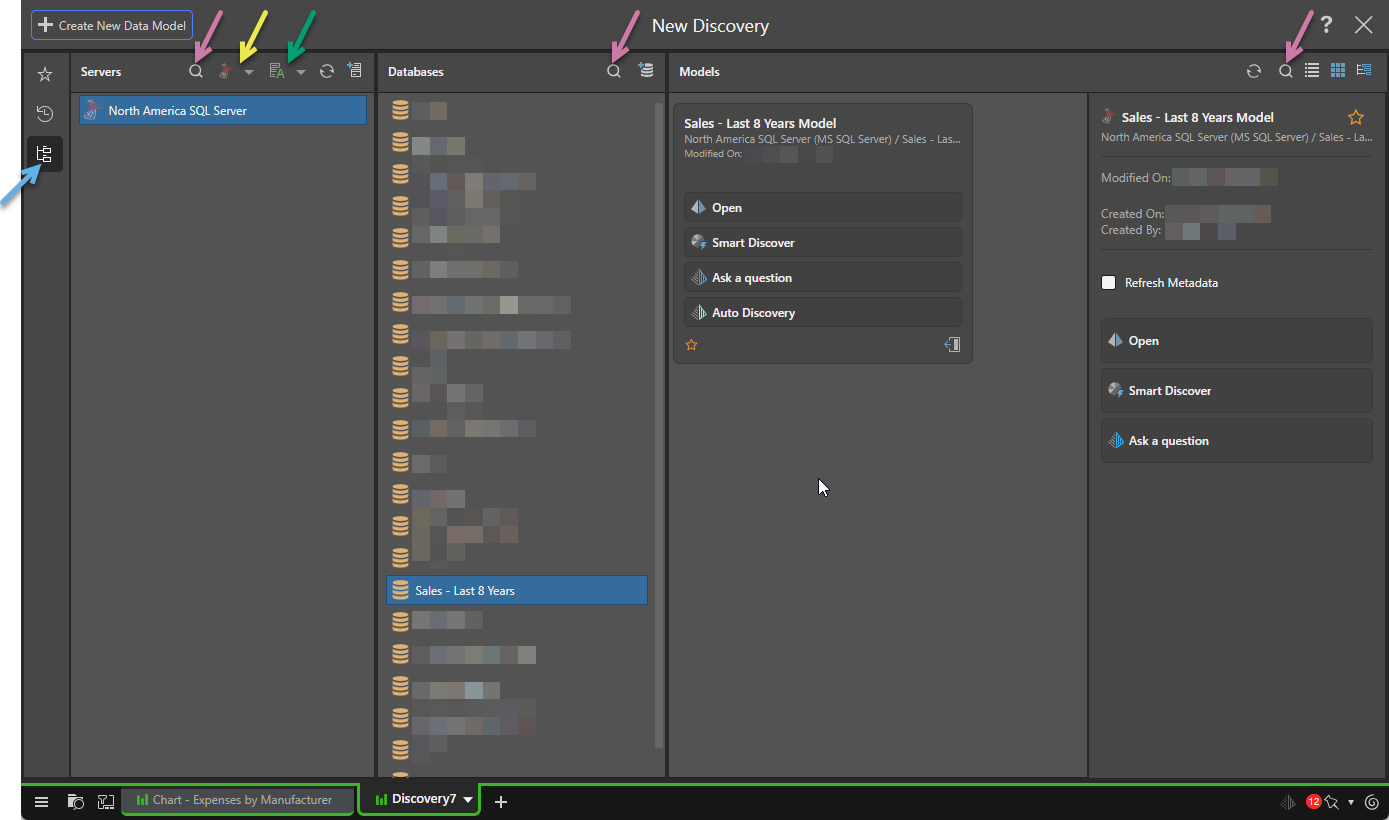Switch to Chart - Expenses by Manufacturer tab
The image size is (1389, 820).
coord(237,800)
